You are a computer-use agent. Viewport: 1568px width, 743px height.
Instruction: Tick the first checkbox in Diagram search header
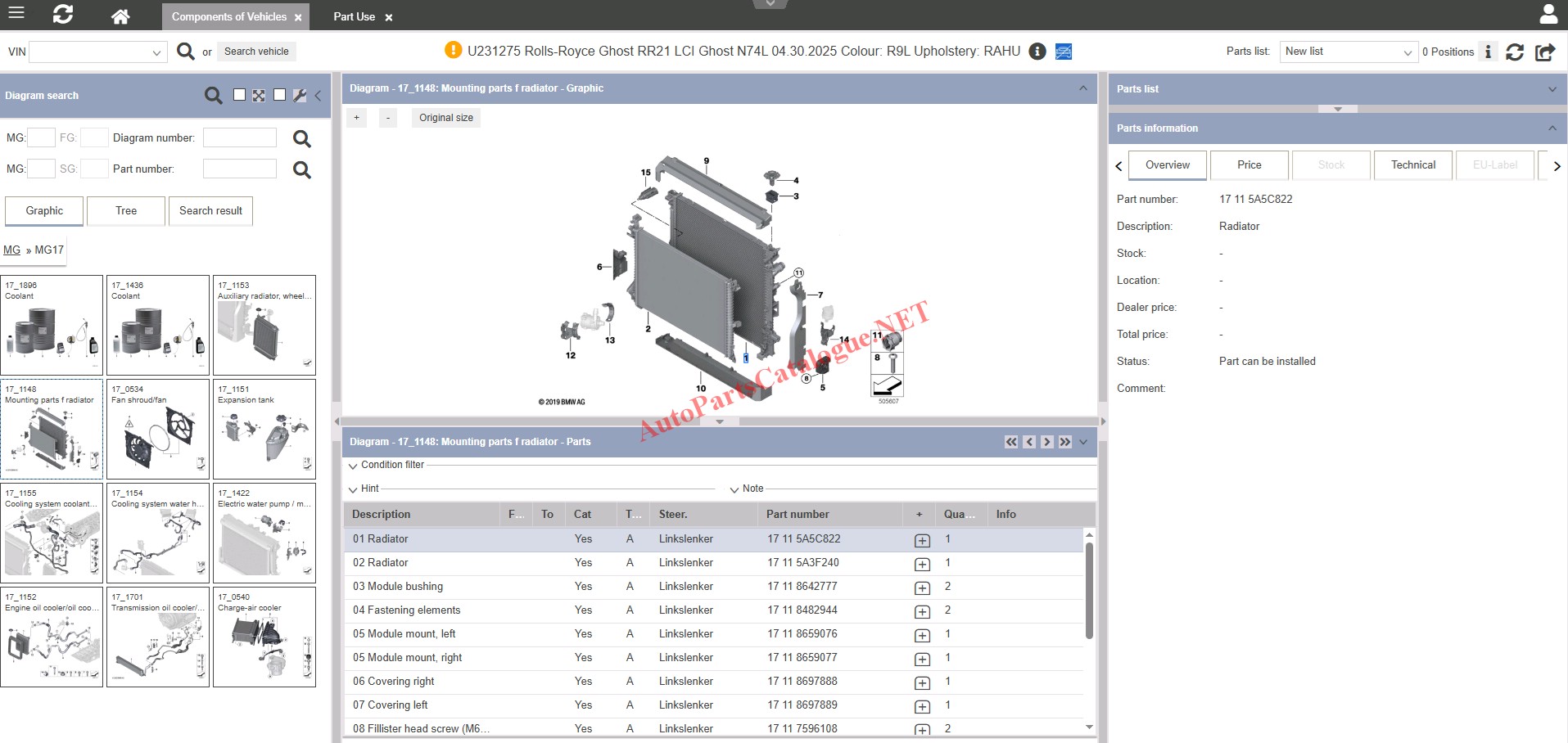pyautogui.click(x=239, y=95)
